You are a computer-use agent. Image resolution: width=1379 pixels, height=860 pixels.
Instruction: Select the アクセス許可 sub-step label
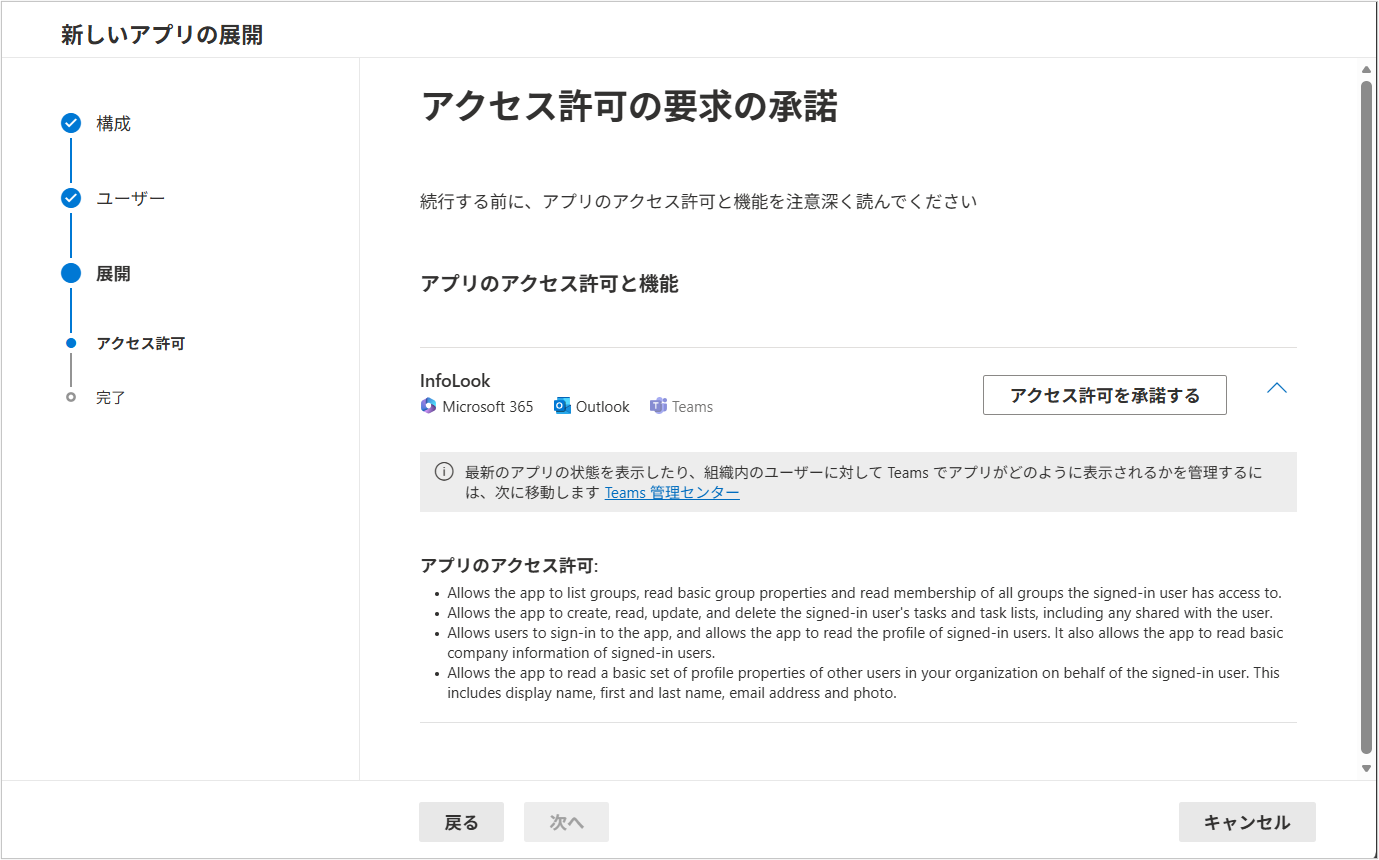(141, 343)
